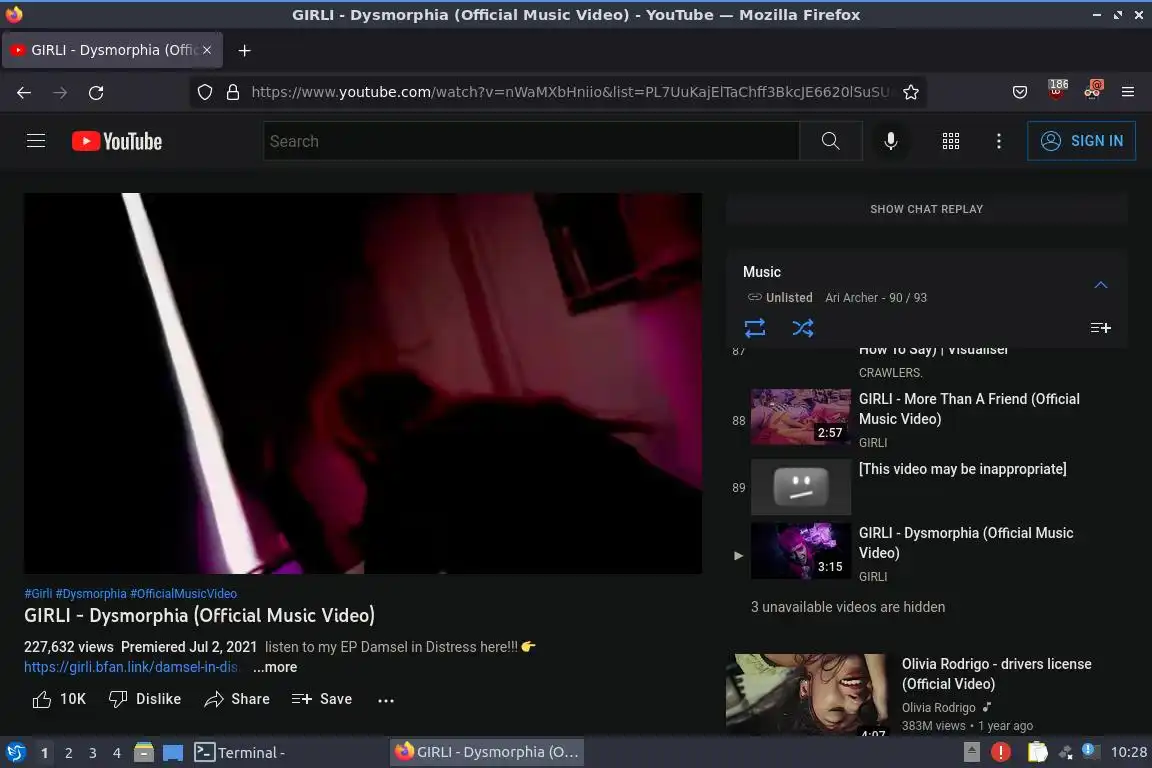Open the #Girli hashtag
The height and width of the screenshot is (768, 1152).
pos(38,593)
